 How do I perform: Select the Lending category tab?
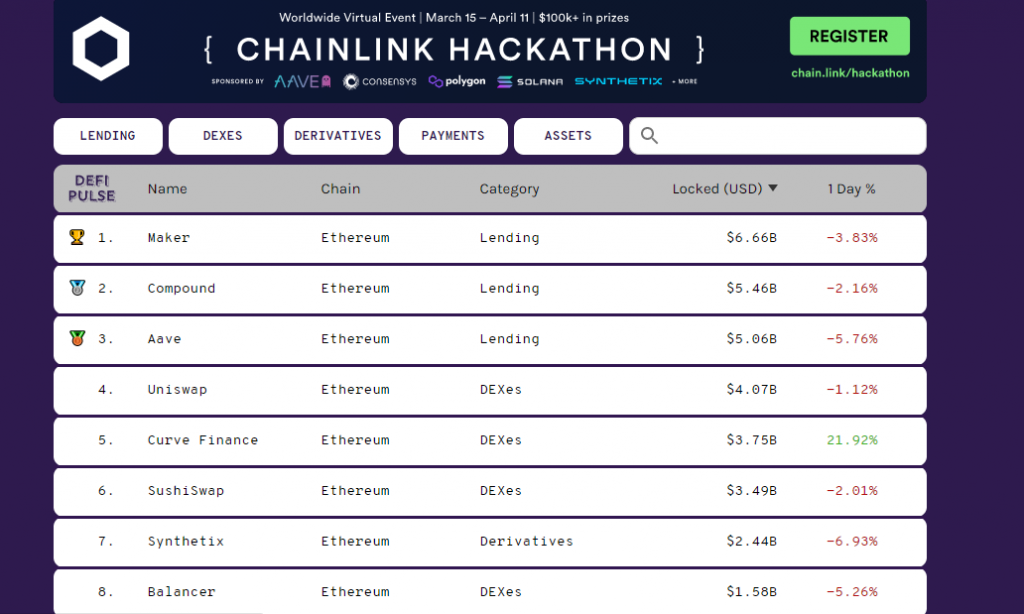tap(108, 136)
